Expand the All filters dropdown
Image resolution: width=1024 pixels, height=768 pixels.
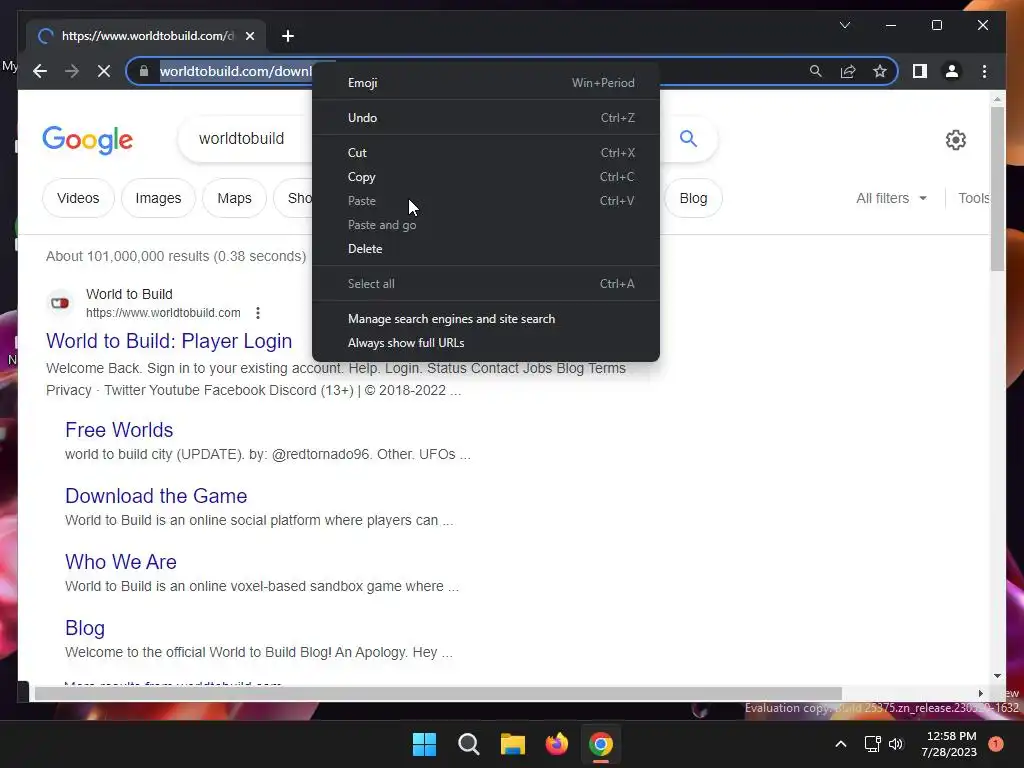pyautogui.click(x=891, y=198)
